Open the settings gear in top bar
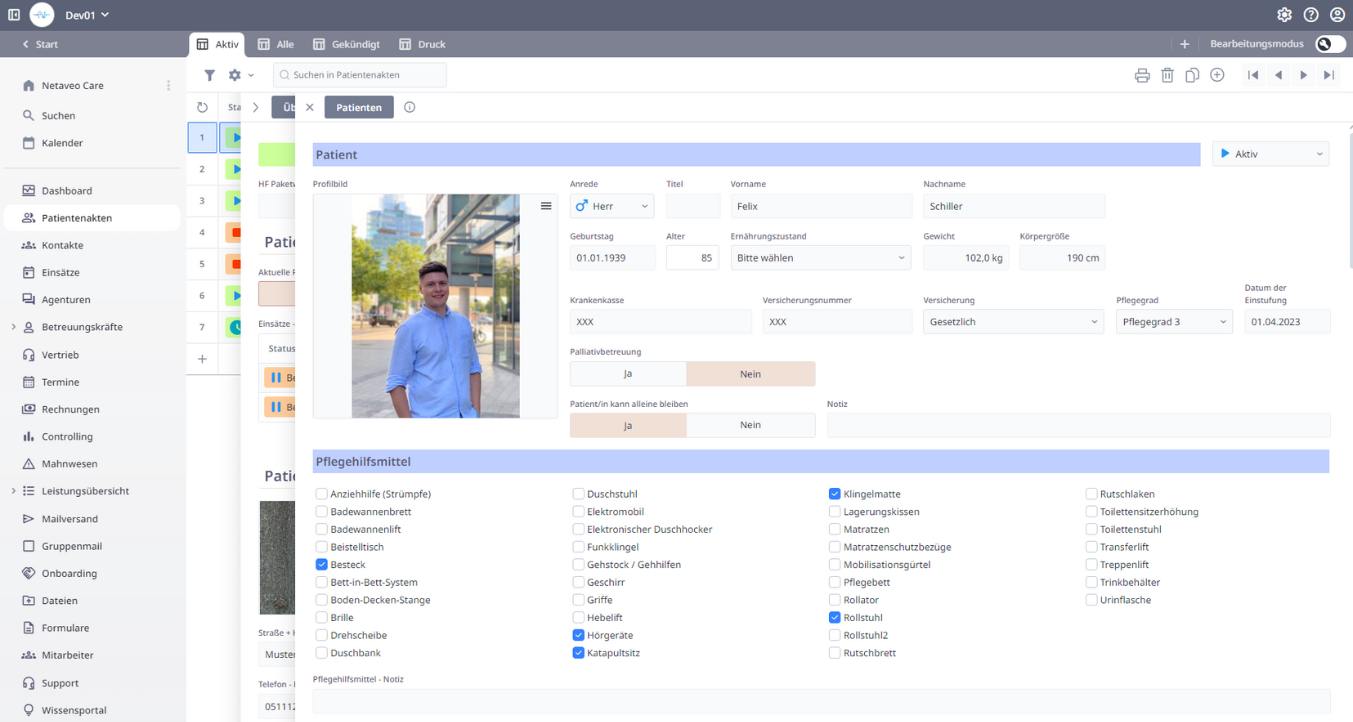 tap(1285, 15)
